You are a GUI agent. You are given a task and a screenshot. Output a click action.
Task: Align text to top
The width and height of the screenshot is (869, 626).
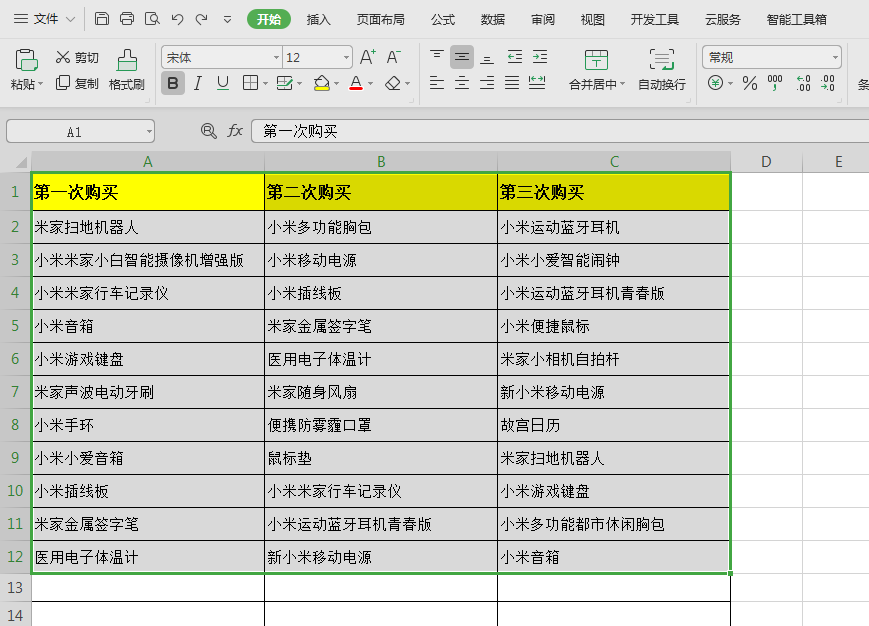437,57
